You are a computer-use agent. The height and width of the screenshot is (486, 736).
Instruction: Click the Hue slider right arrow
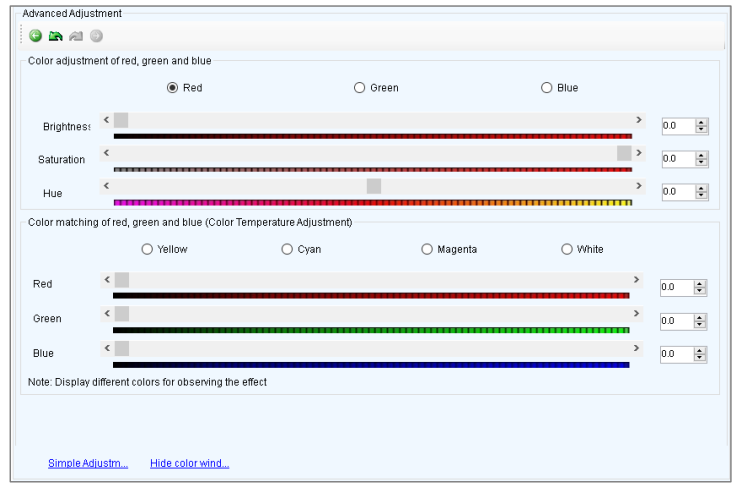(x=639, y=186)
